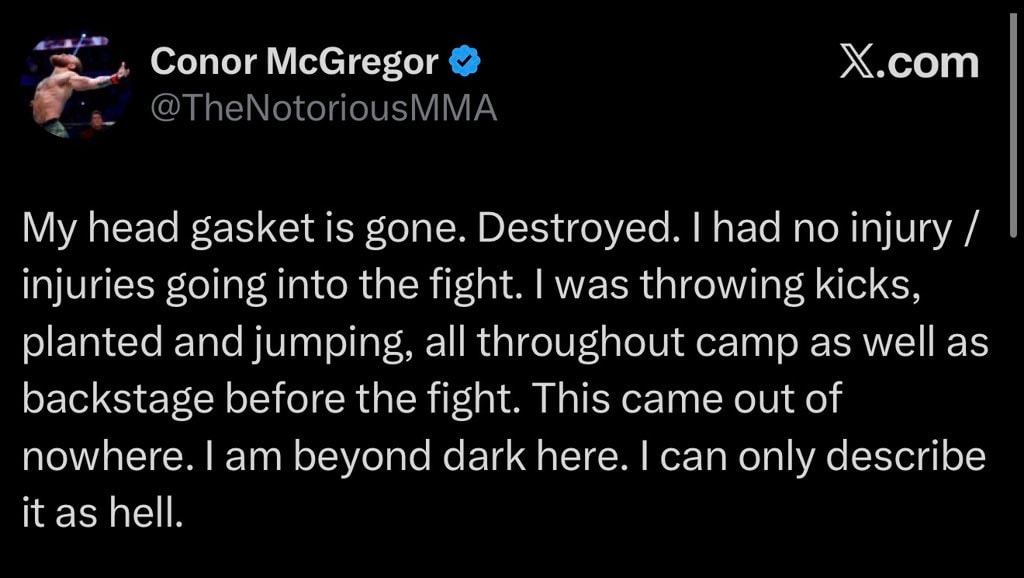Click the phrase "This came out of"
The height and width of the screenshot is (578, 1024).
[x=688, y=399]
